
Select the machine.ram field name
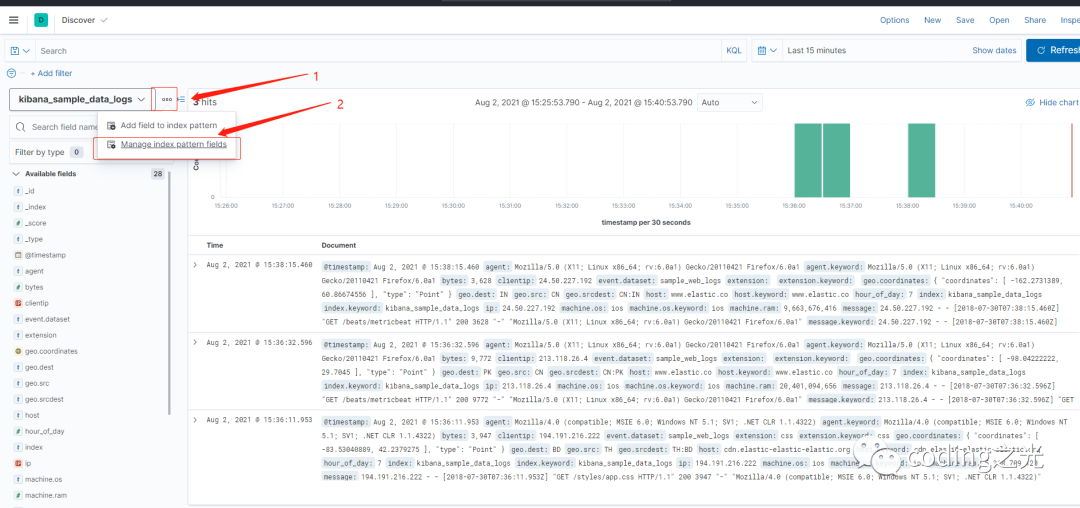point(45,496)
